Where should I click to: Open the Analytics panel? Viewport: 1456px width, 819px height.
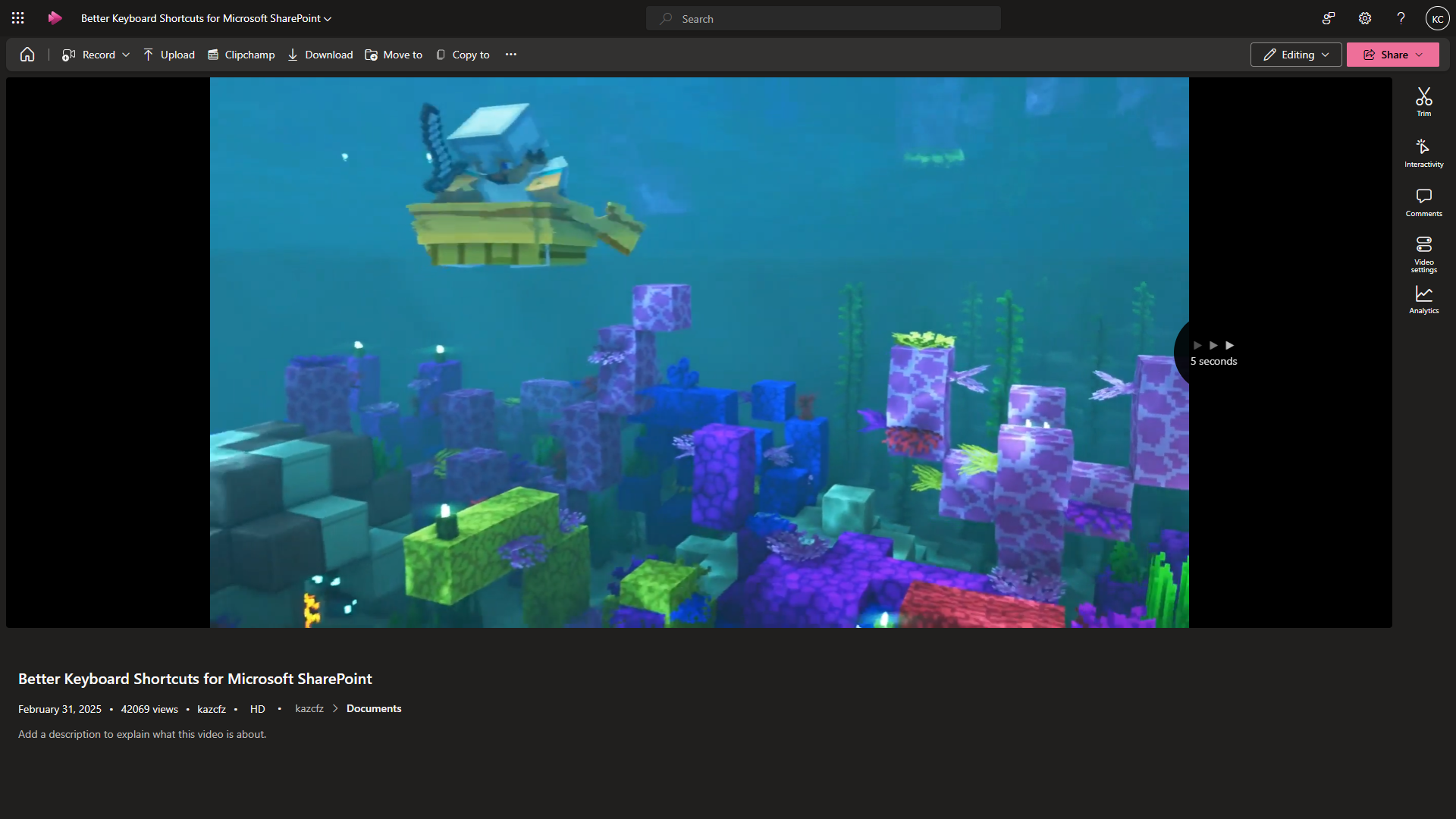click(x=1423, y=300)
